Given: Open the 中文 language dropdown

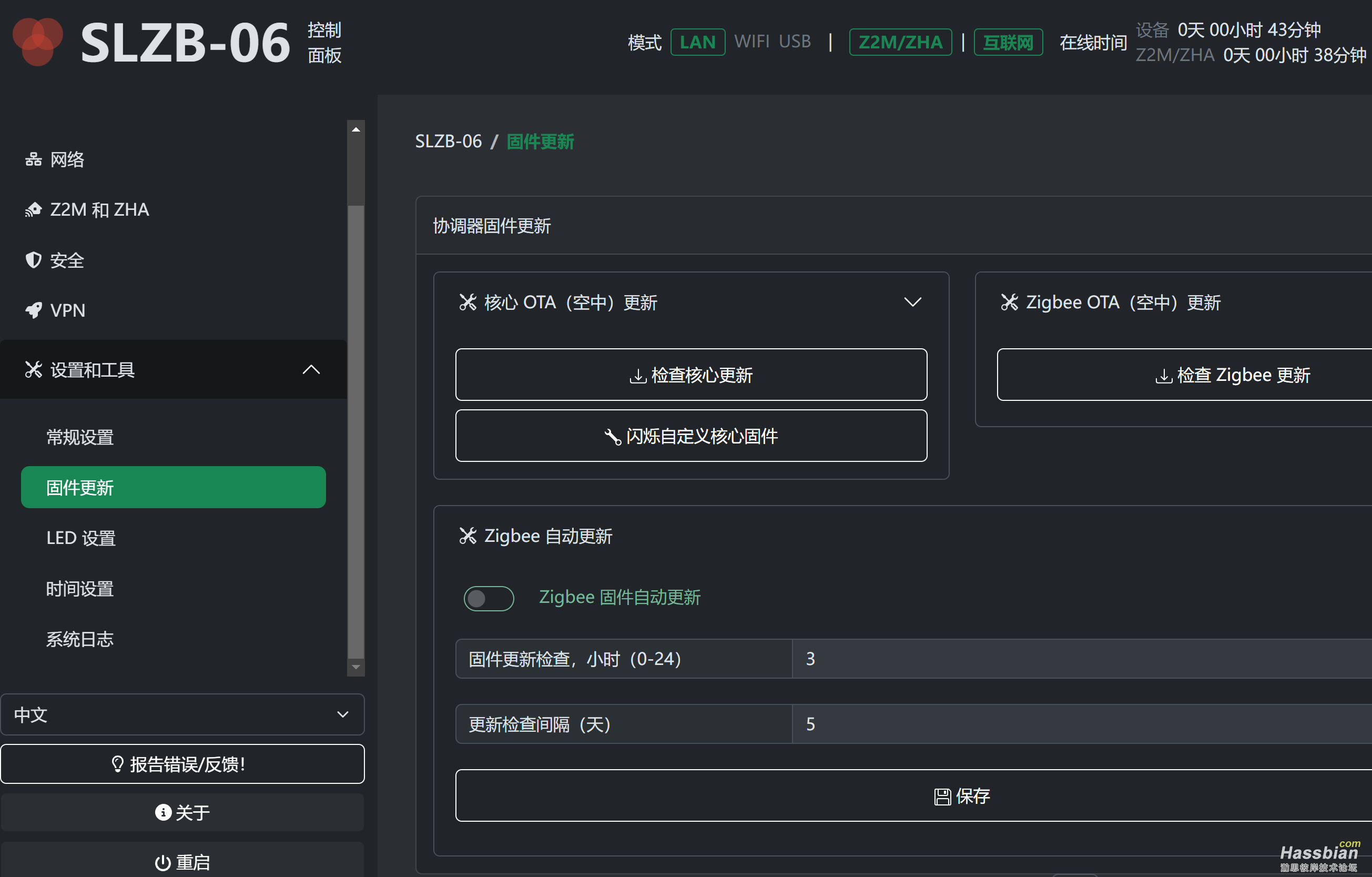Looking at the screenshot, I should point(182,714).
